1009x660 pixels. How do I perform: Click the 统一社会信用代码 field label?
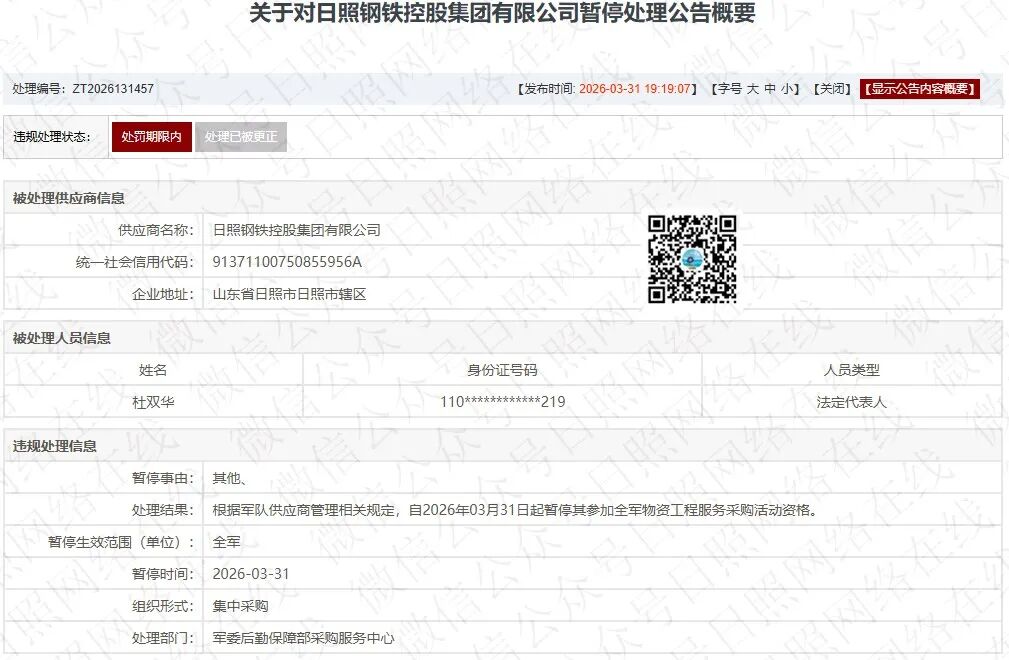tap(134, 262)
